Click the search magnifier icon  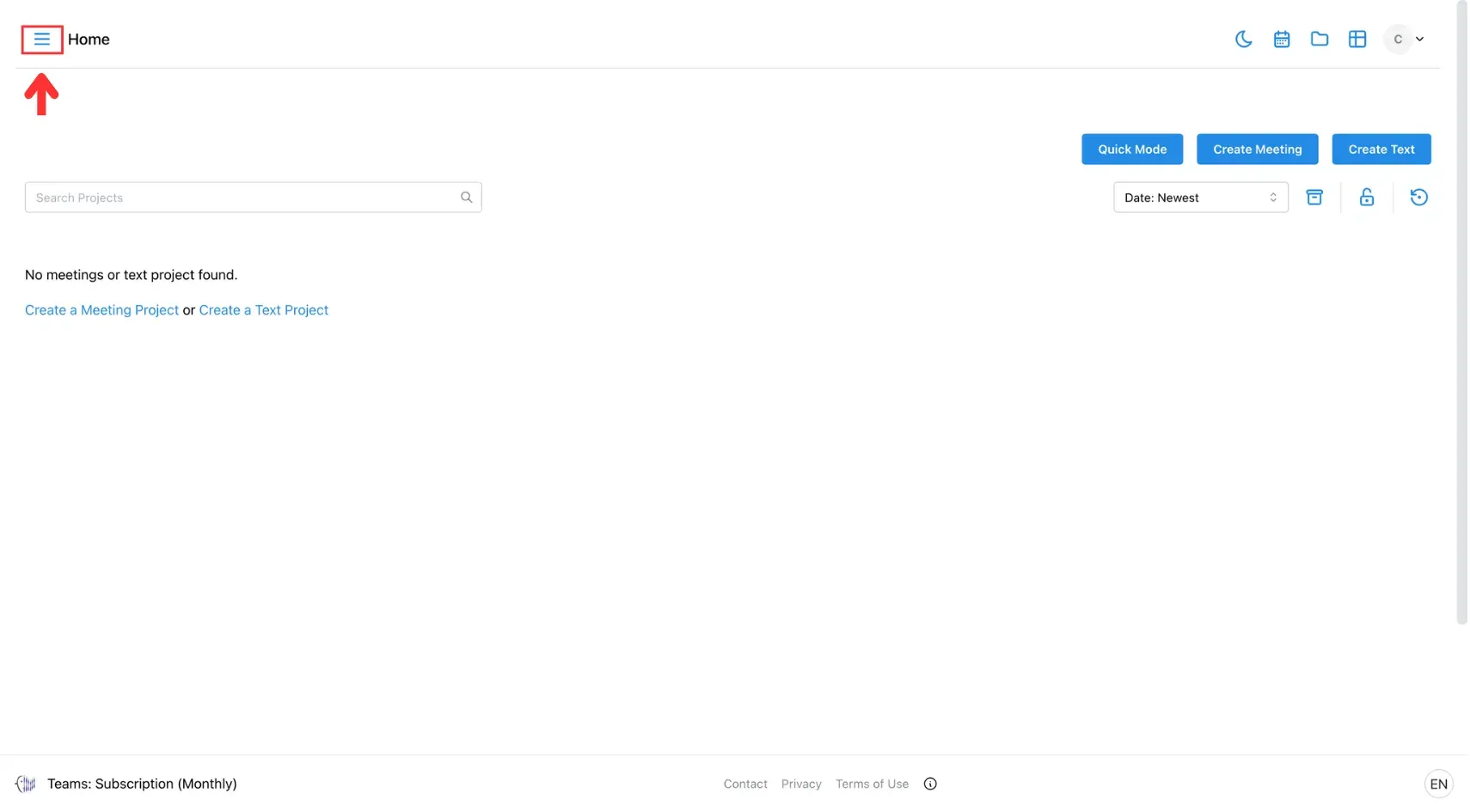(466, 198)
